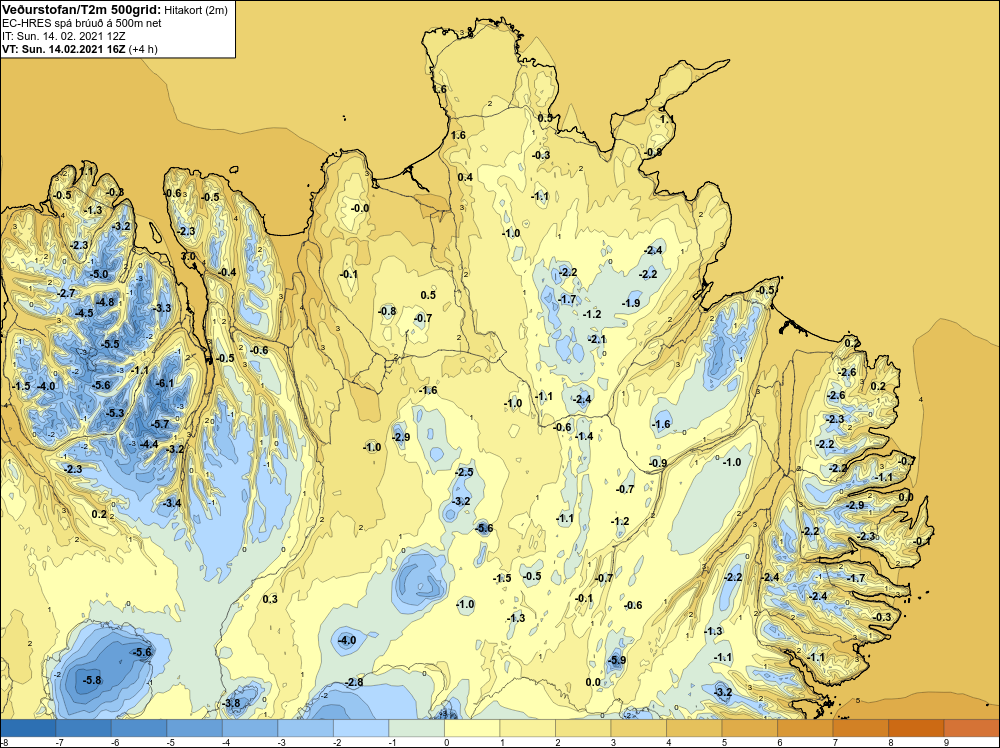Click the -4.8 temperature label
Screen dimensions: 1000x748
[x=105, y=302]
